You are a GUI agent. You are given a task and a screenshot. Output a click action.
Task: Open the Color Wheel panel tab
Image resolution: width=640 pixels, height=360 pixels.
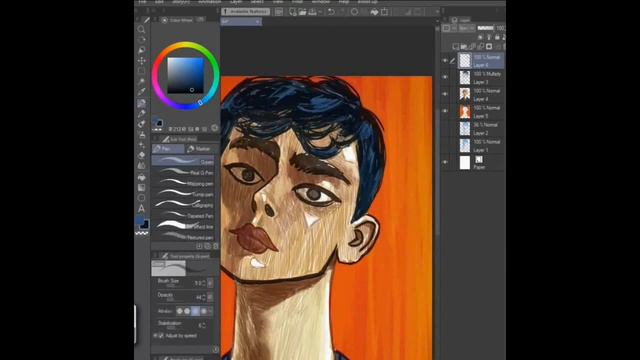tap(178, 20)
